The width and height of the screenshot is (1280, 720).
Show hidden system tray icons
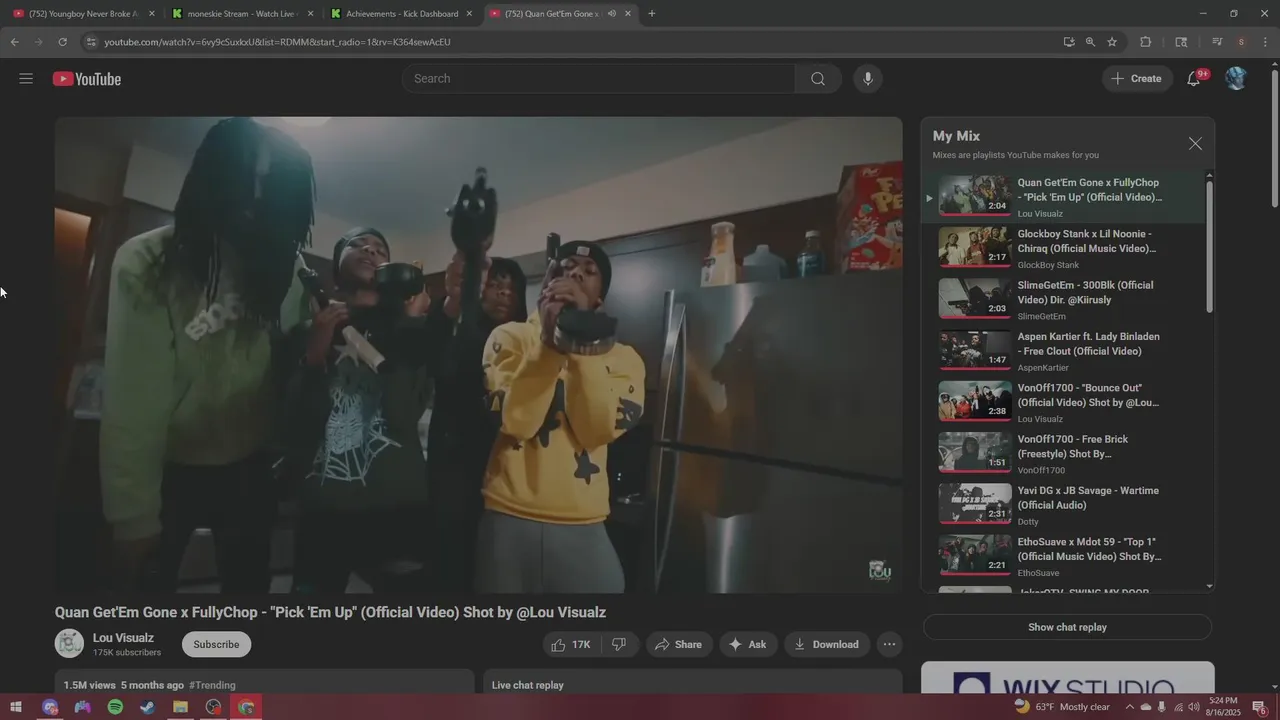tap(1130, 707)
